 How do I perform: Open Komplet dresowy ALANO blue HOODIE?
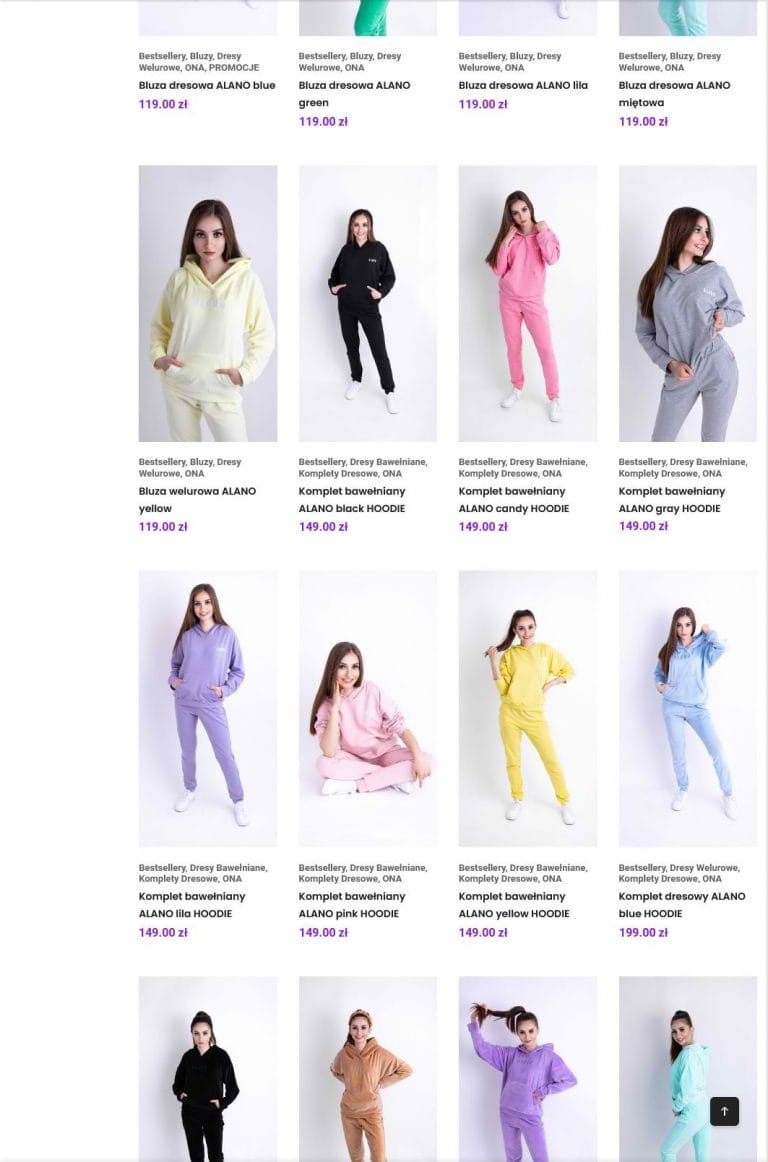(x=682, y=905)
